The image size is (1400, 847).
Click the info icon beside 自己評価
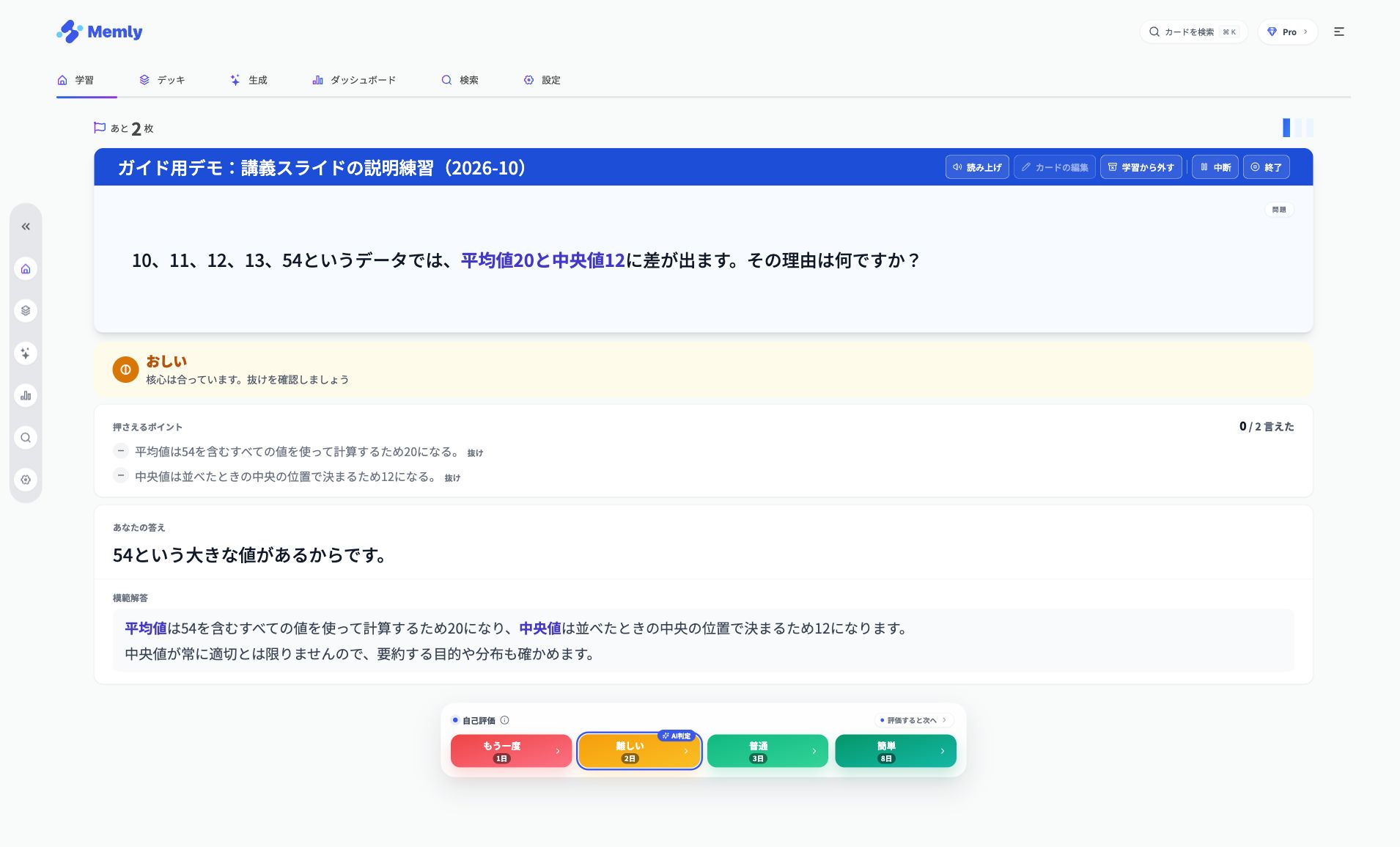click(x=504, y=720)
